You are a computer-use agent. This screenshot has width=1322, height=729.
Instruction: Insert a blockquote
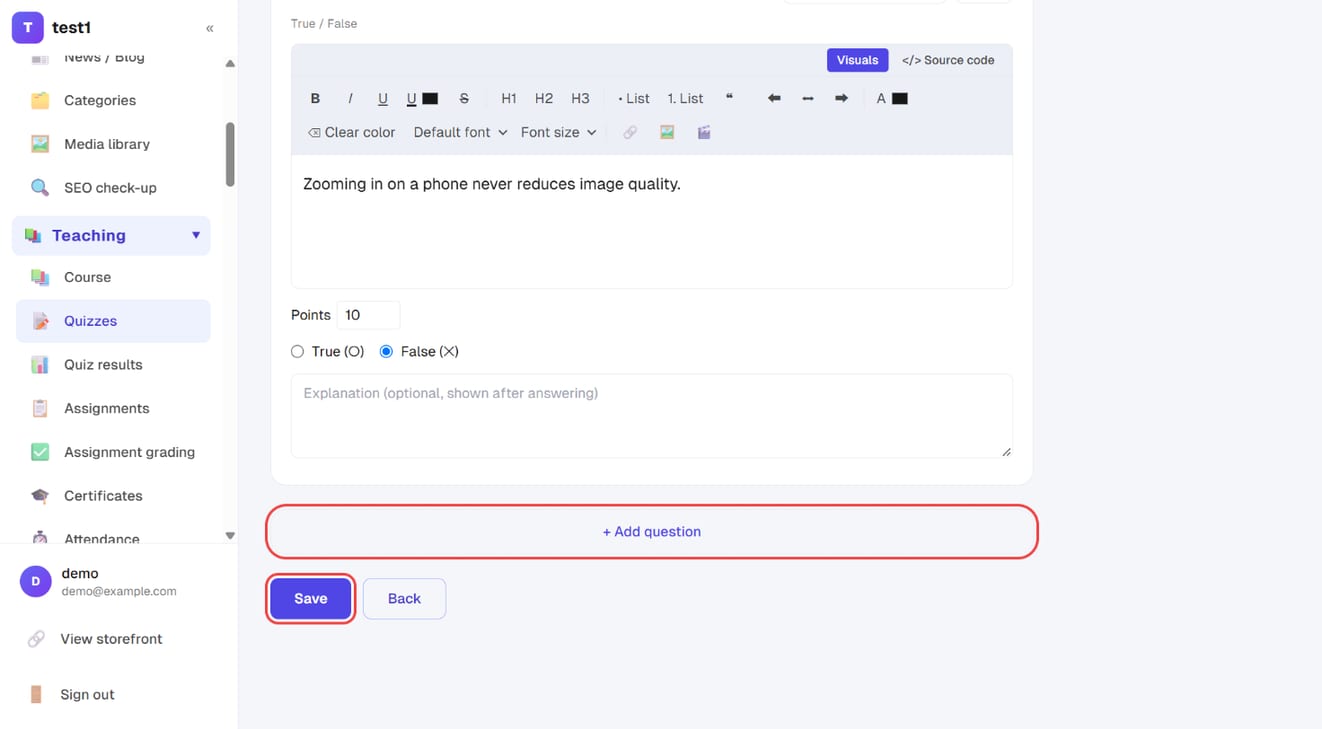point(729,98)
